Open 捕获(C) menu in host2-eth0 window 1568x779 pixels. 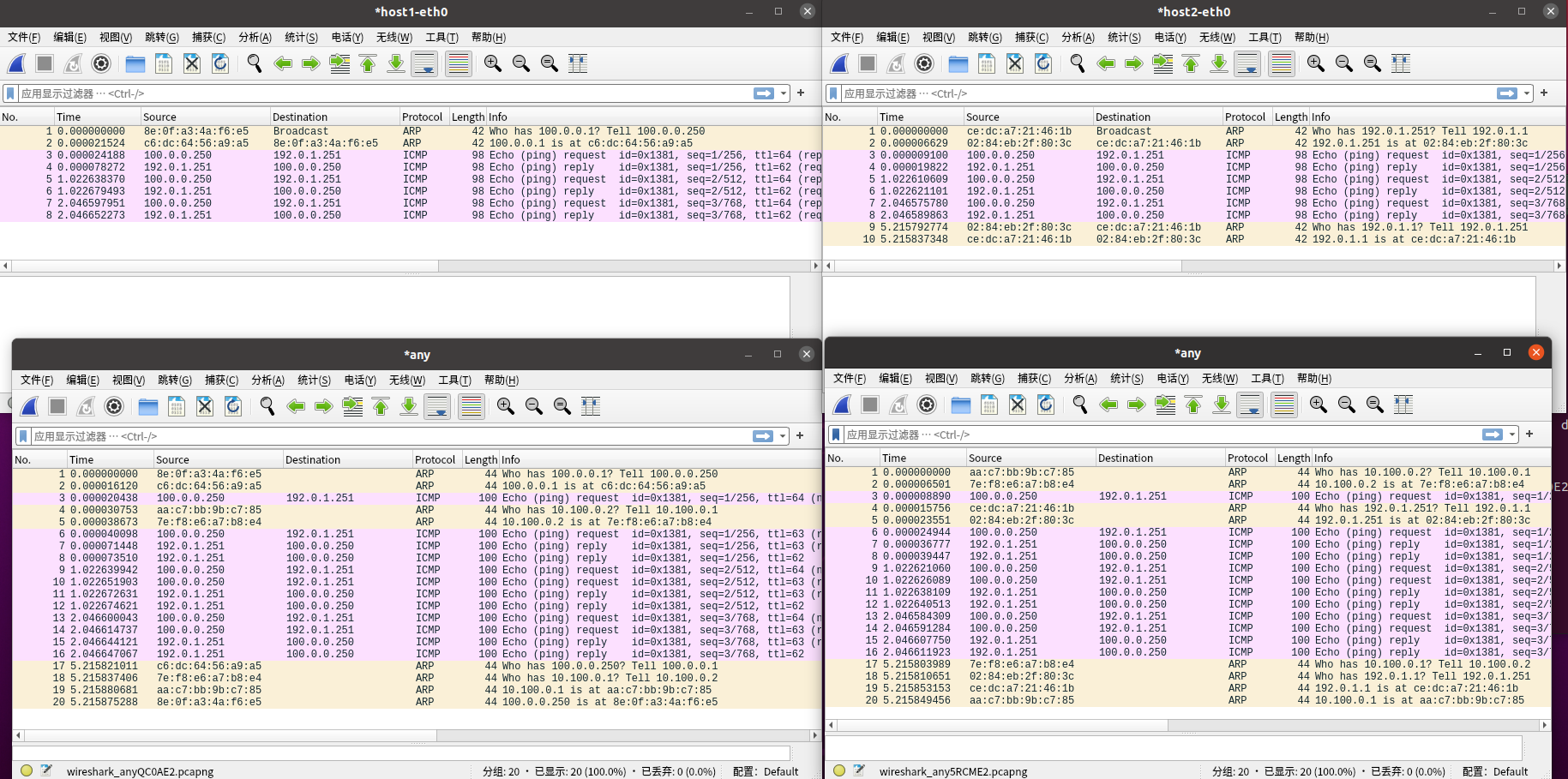click(x=1031, y=37)
